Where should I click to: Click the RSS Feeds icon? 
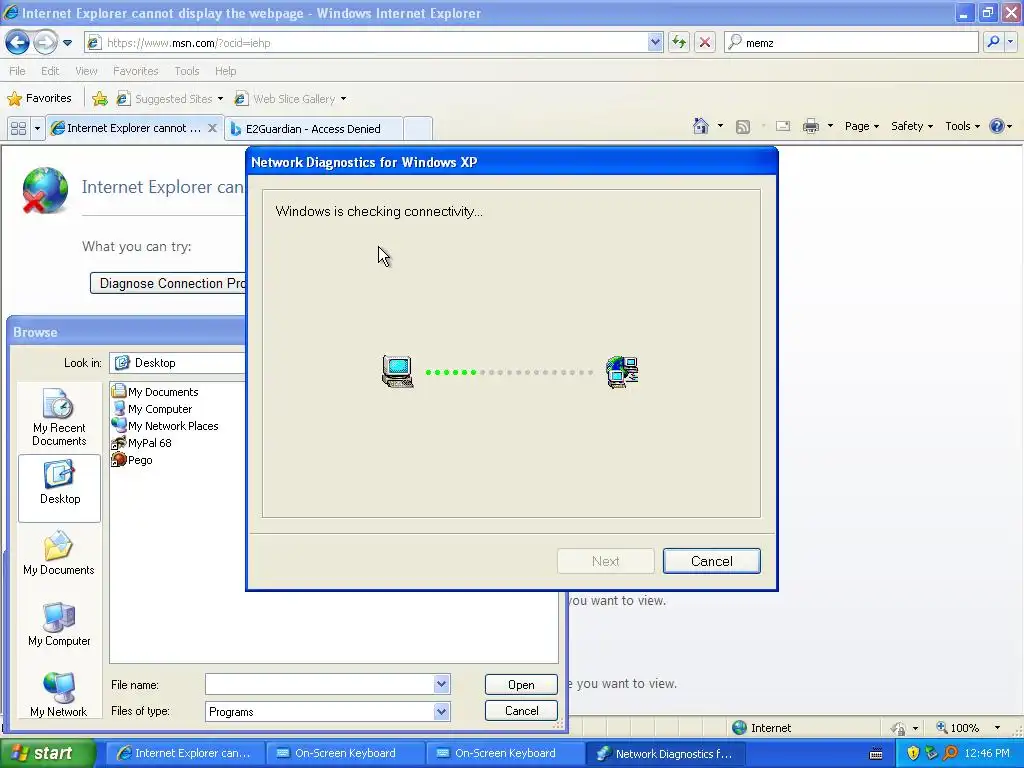pos(743,127)
